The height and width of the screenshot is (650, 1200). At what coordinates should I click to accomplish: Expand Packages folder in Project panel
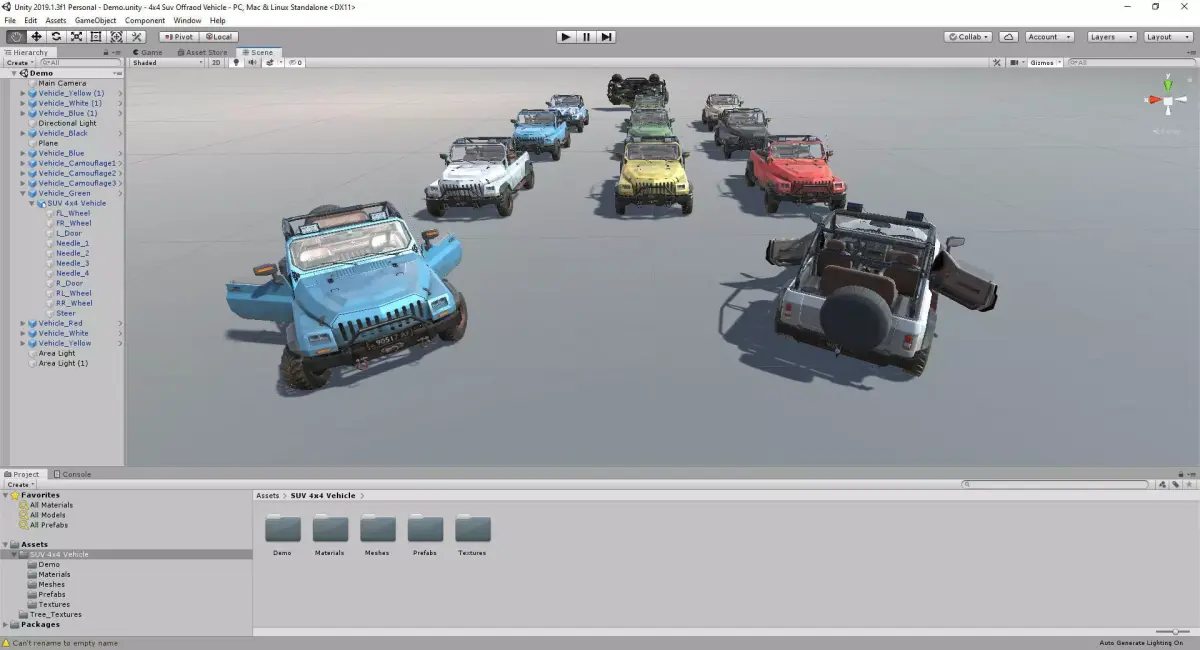click(5, 624)
